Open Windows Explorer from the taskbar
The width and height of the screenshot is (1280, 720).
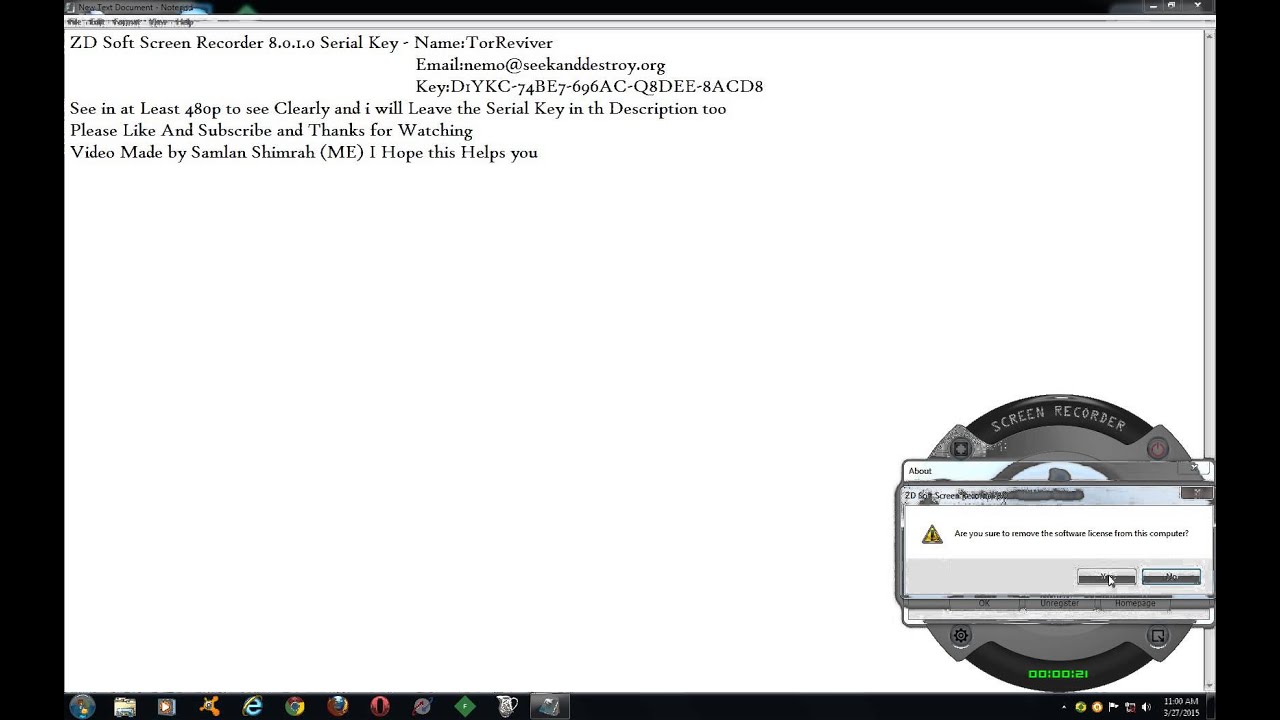[125, 707]
